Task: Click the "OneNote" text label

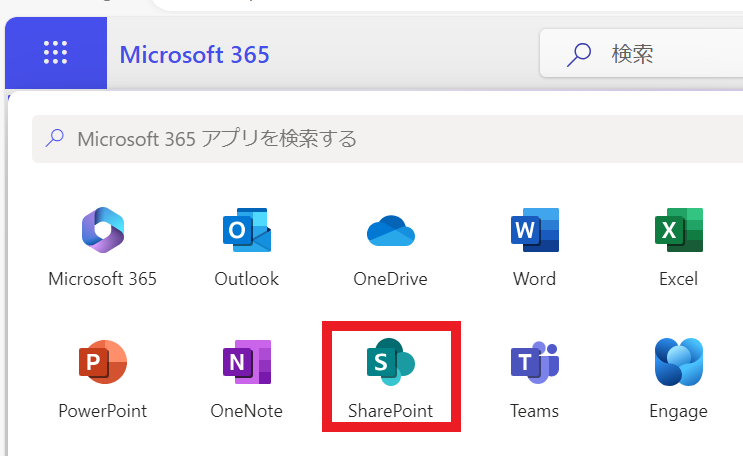Action: point(246,410)
